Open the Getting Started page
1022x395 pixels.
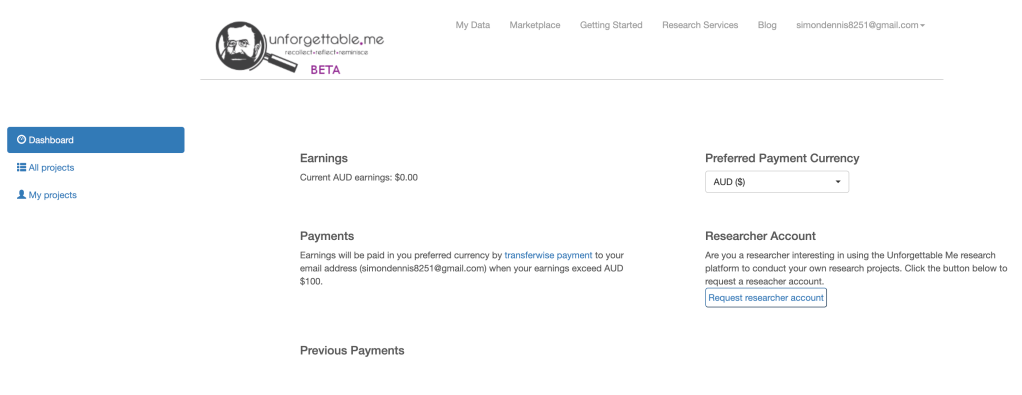[x=611, y=25]
